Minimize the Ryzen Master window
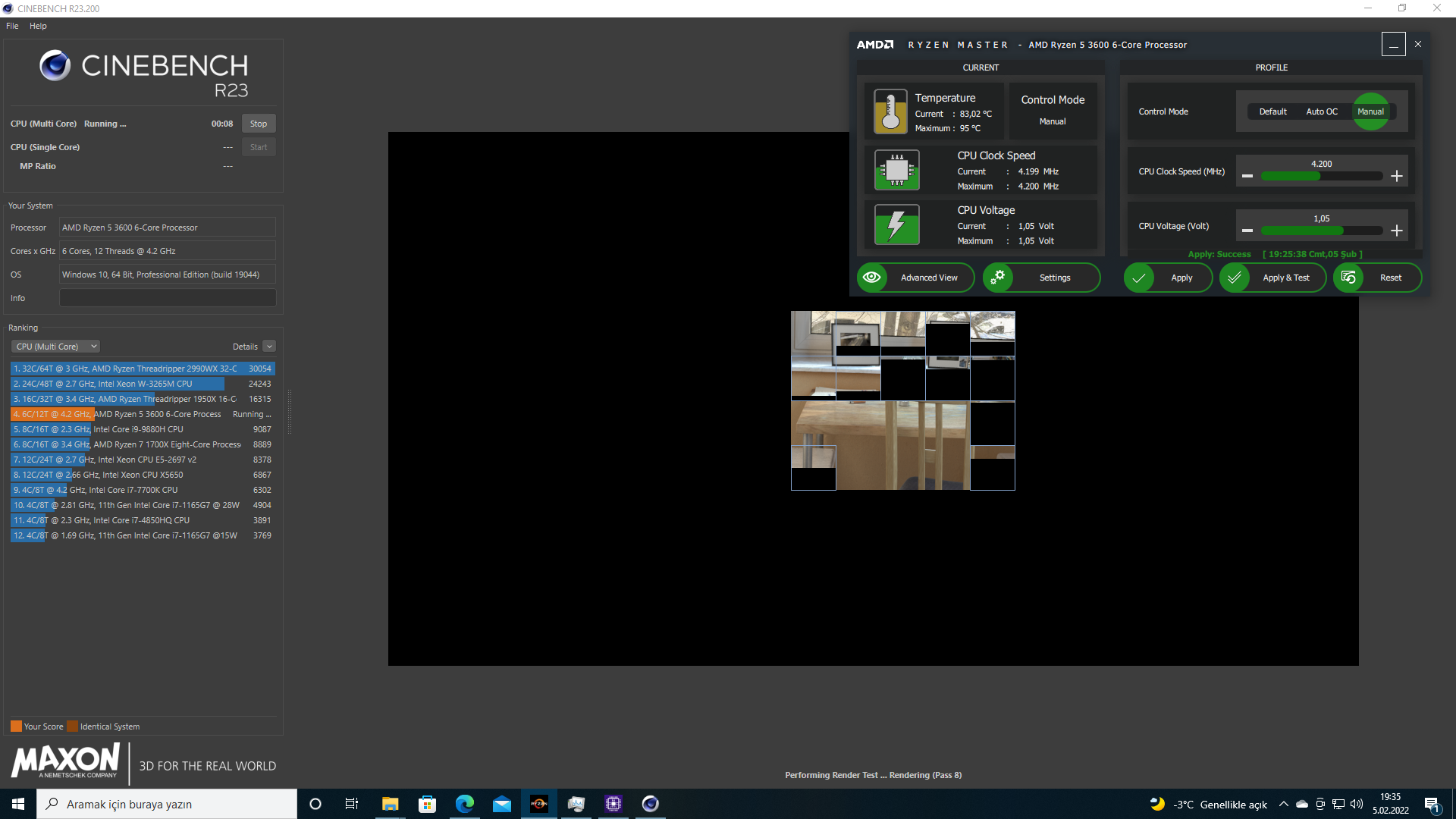This screenshot has width=1456, height=819. [x=1393, y=44]
